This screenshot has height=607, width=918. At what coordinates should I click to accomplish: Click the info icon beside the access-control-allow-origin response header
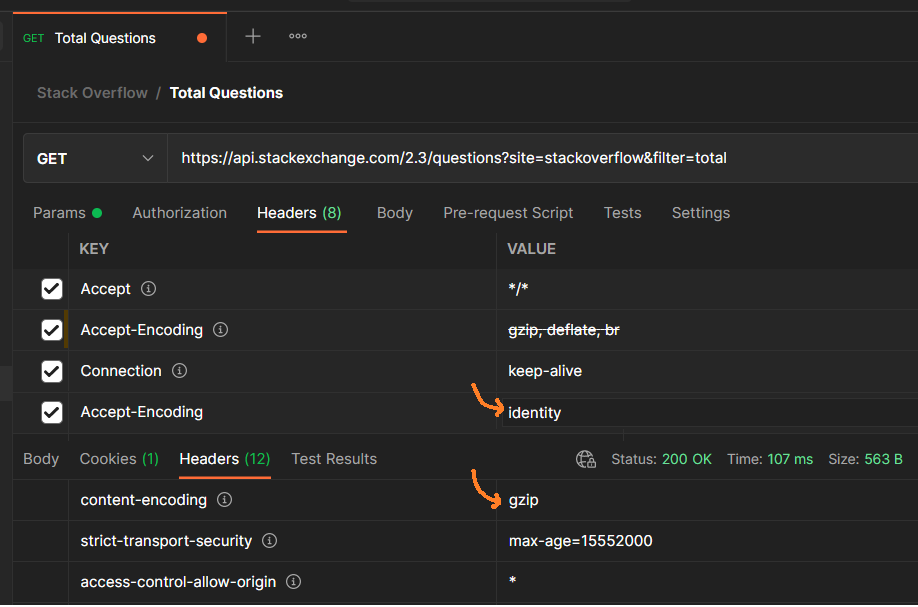293,581
